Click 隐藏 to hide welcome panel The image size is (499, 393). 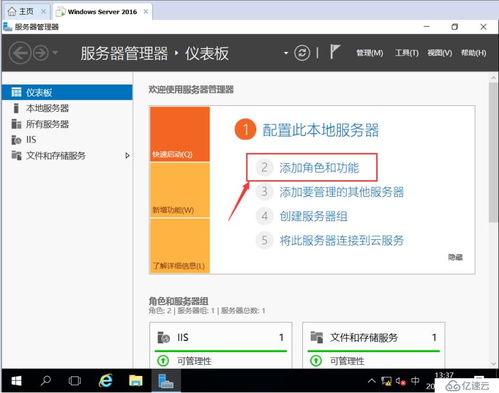(x=455, y=257)
